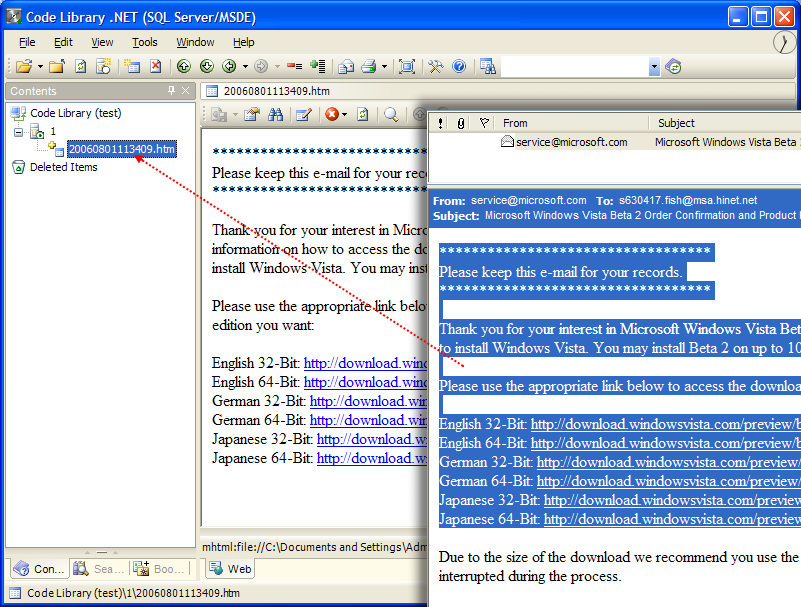Click the red minus collapse-all icon
Viewport: 801px width, 607px height.
(x=294, y=66)
